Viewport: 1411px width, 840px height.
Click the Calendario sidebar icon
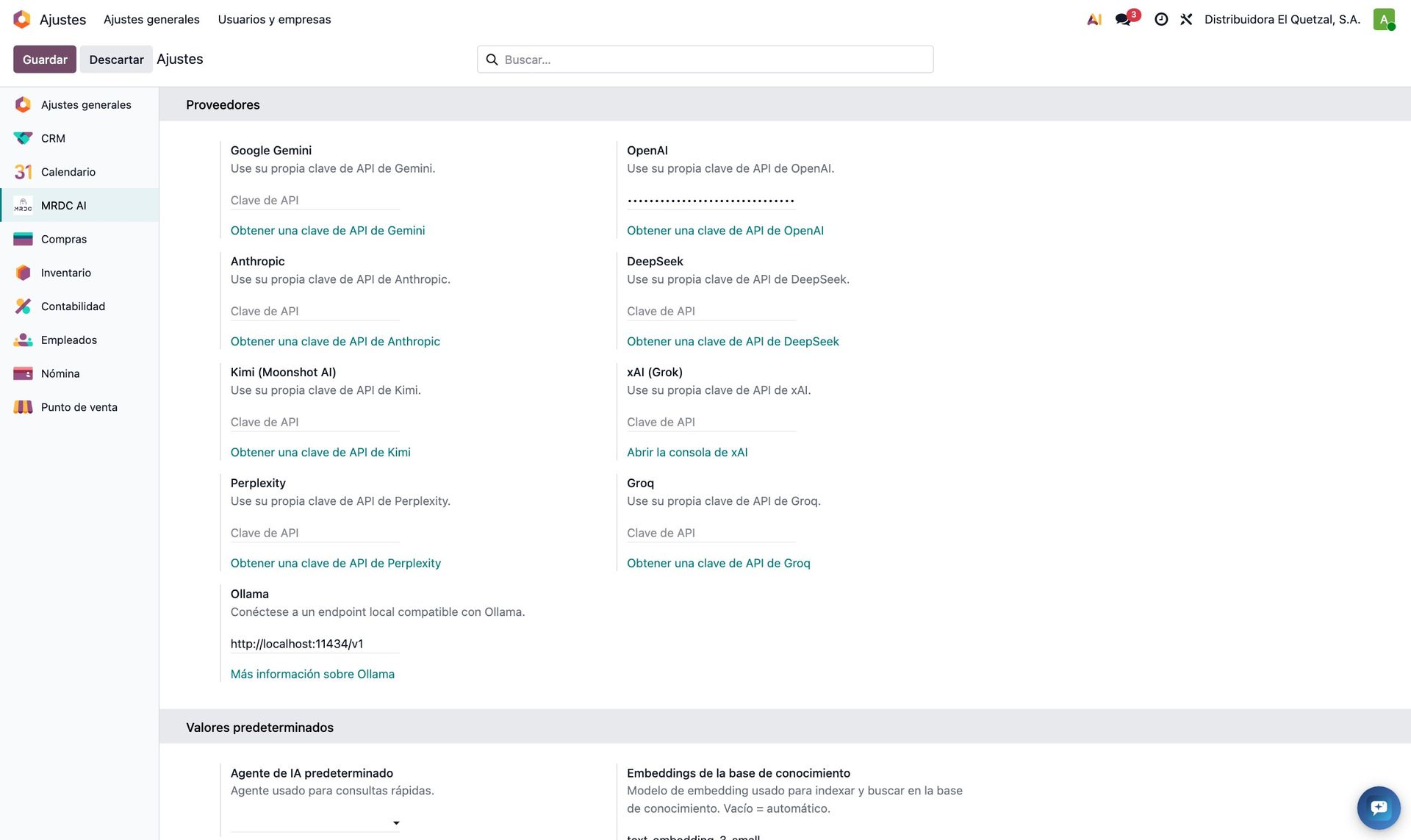point(23,172)
